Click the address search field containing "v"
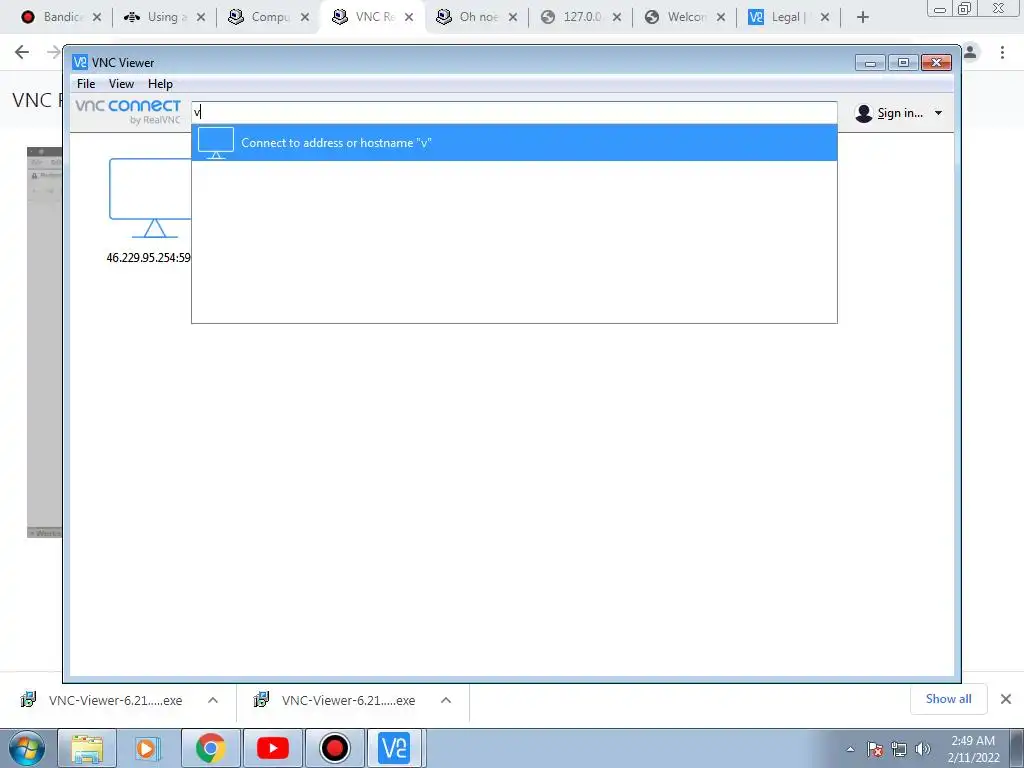The width and height of the screenshot is (1024, 768). 514,112
